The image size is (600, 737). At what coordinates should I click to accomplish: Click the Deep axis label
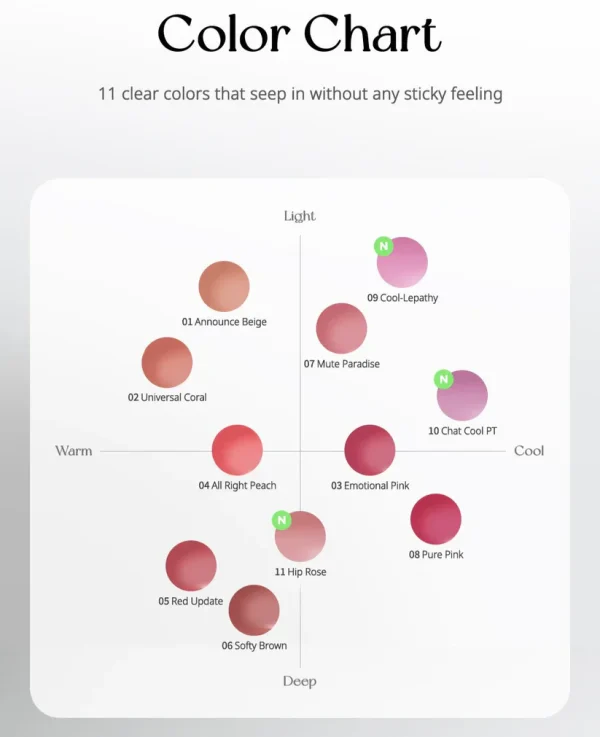point(300,681)
